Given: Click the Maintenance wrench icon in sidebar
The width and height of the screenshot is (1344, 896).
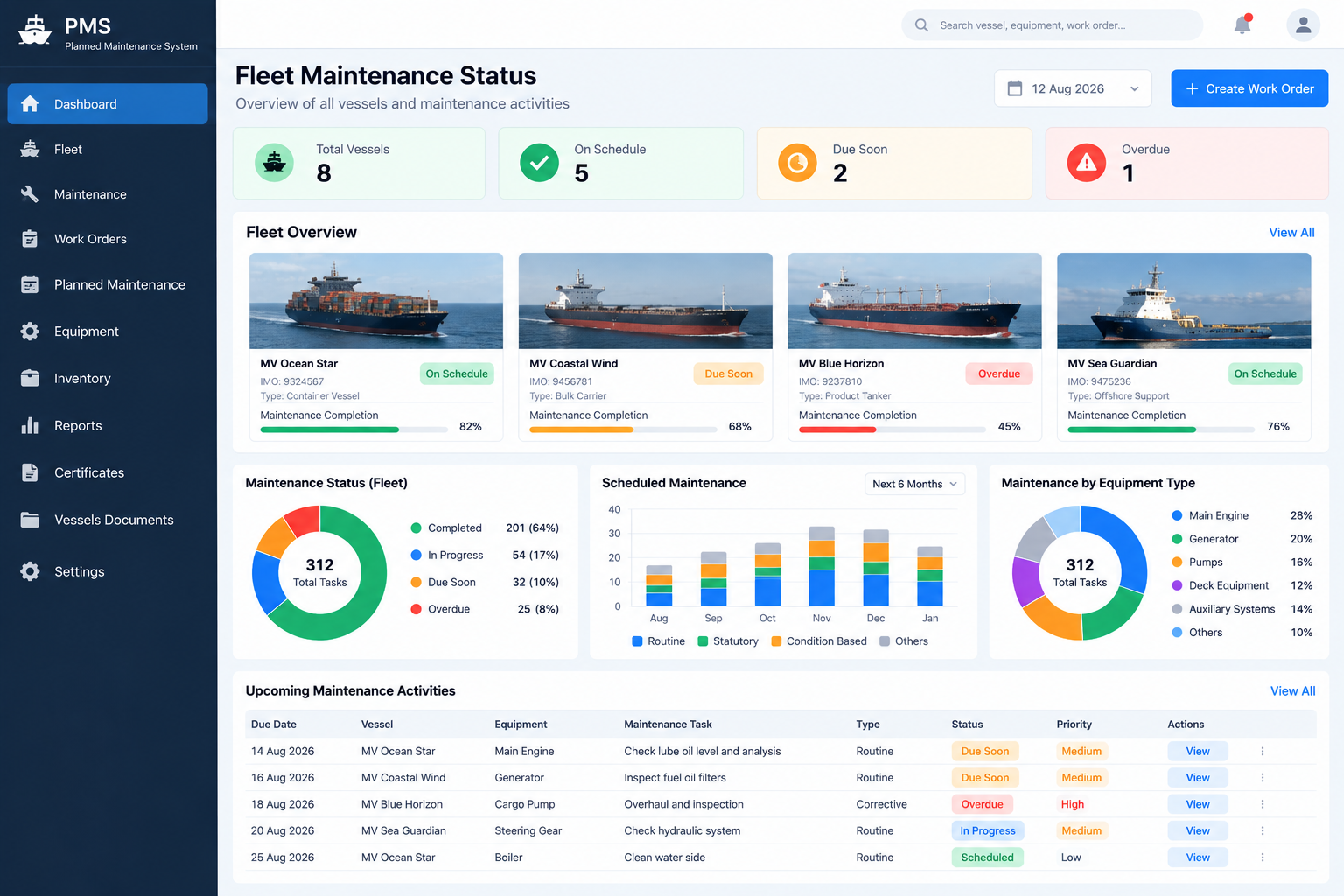Looking at the screenshot, I should [30, 194].
